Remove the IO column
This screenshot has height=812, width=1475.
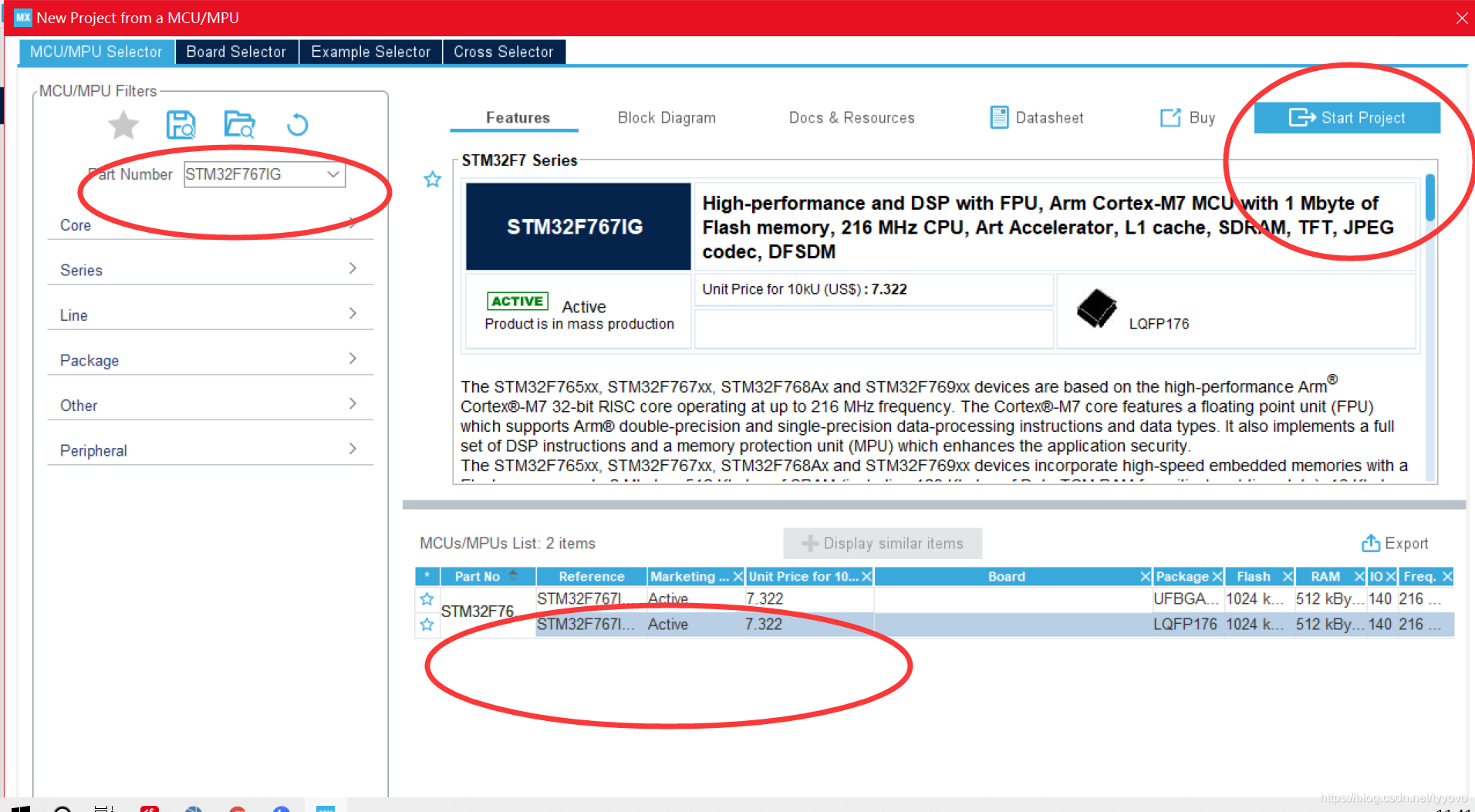[1390, 577]
